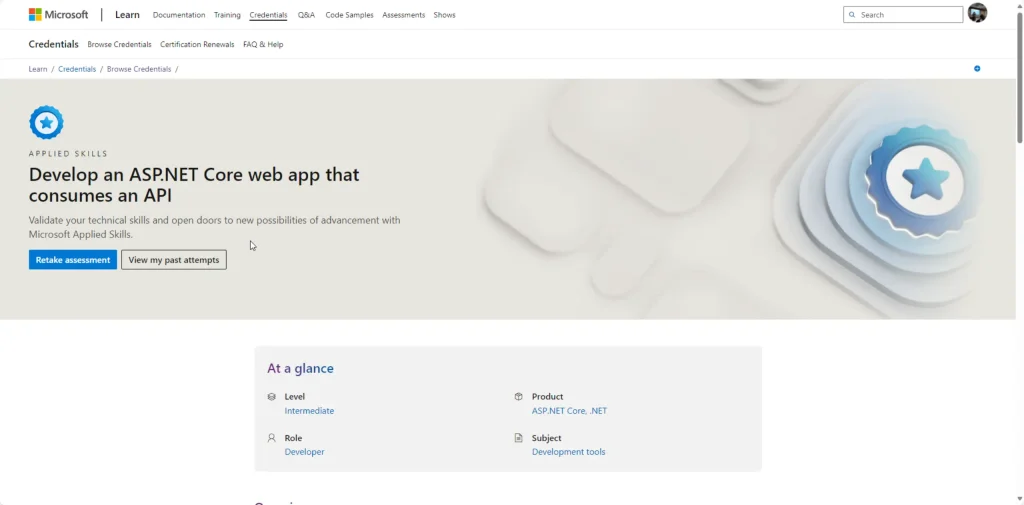Click the Applied Skills badge icon
This screenshot has height=505, width=1024.
pos(46,123)
